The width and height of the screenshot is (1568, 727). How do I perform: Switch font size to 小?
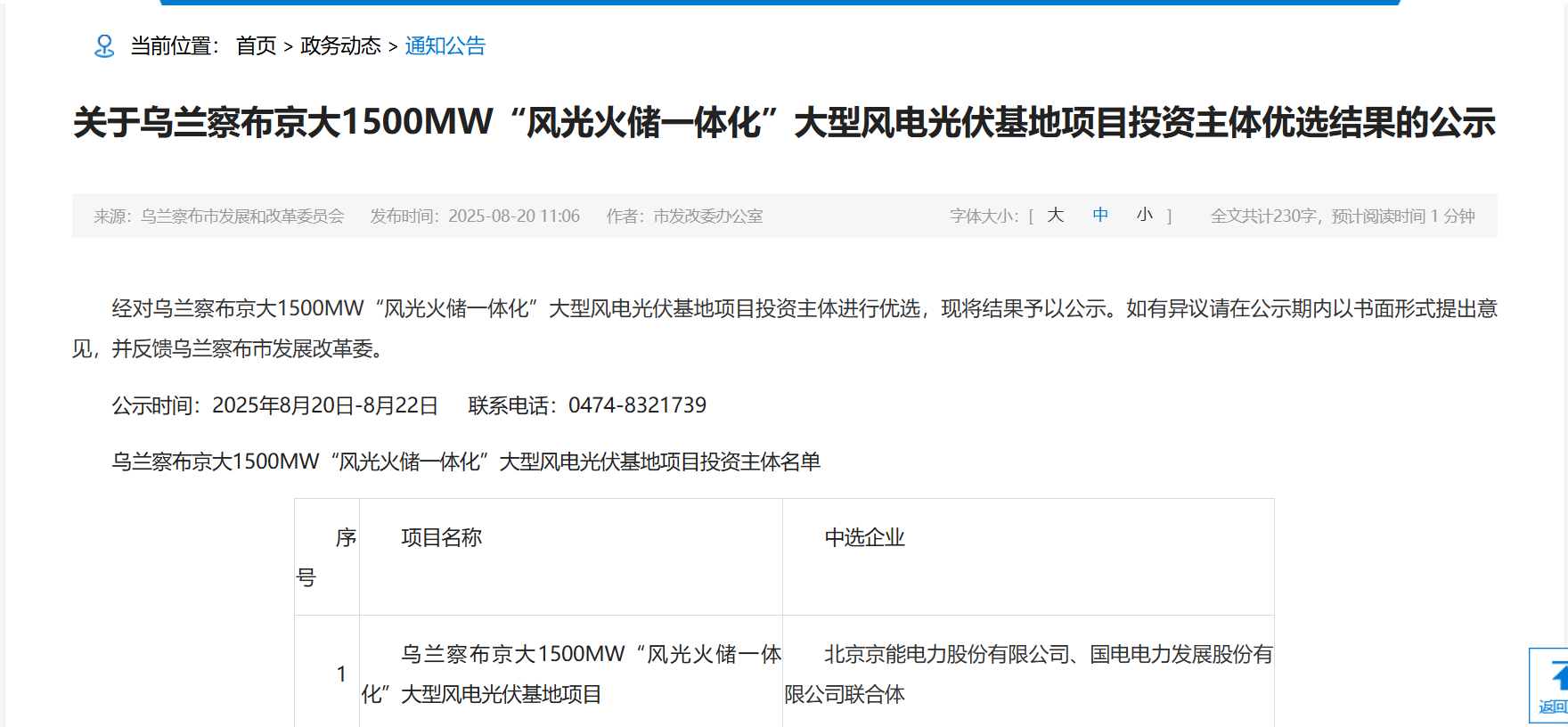click(x=1145, y=216)
